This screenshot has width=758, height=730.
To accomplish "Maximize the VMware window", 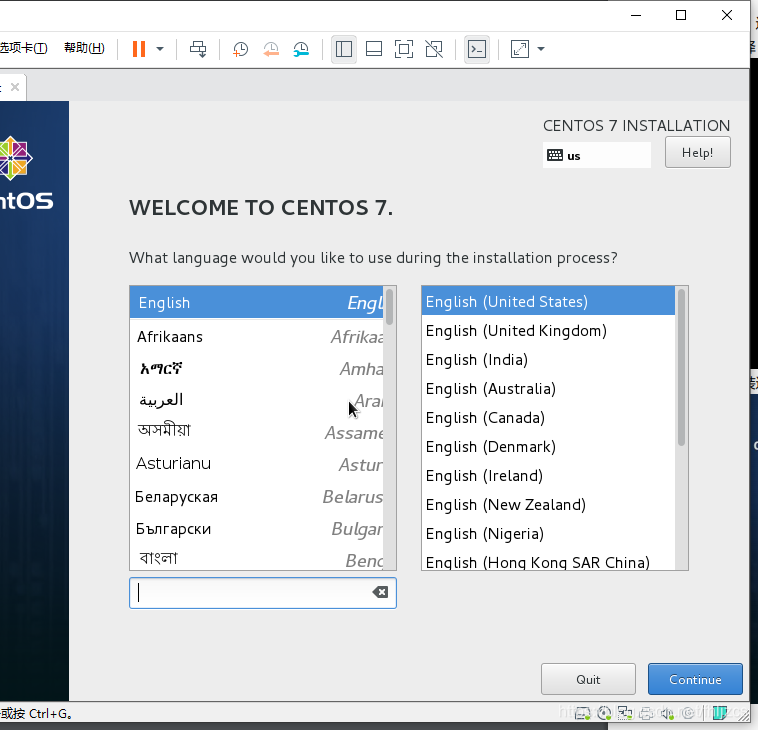I will 681,15.
